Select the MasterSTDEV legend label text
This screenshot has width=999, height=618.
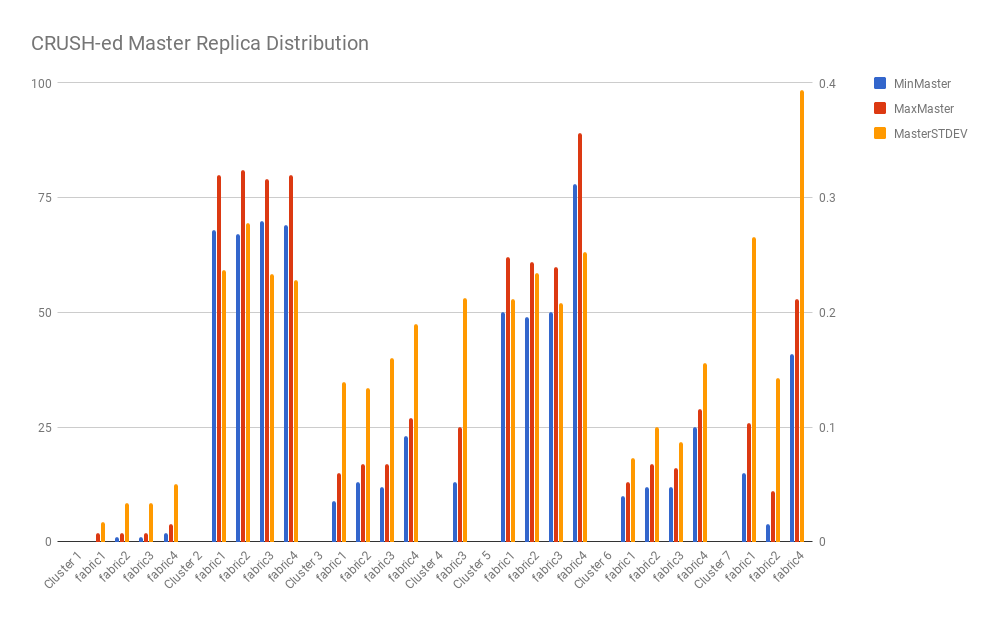pos(930,133)
